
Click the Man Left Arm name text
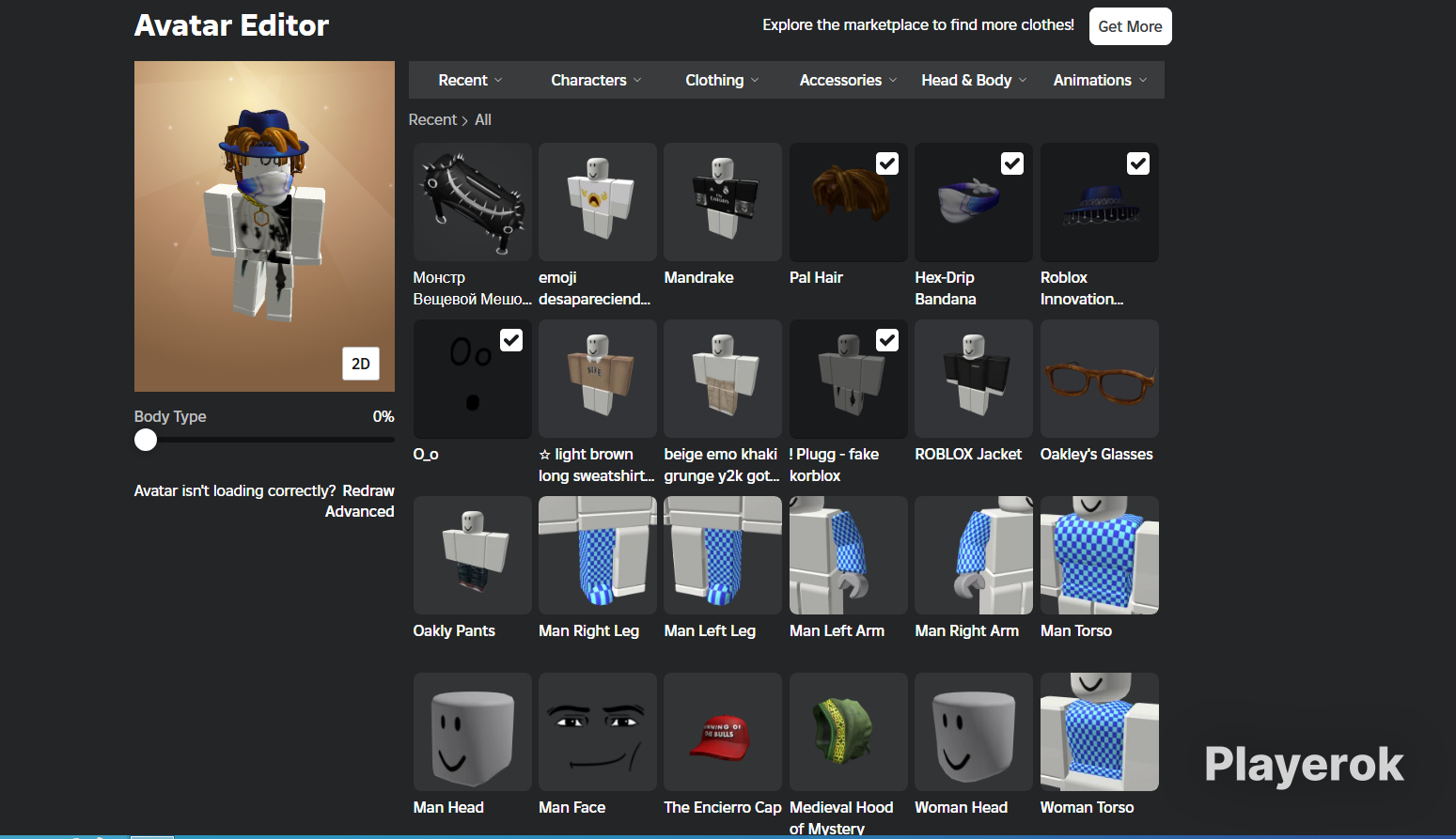838,630
